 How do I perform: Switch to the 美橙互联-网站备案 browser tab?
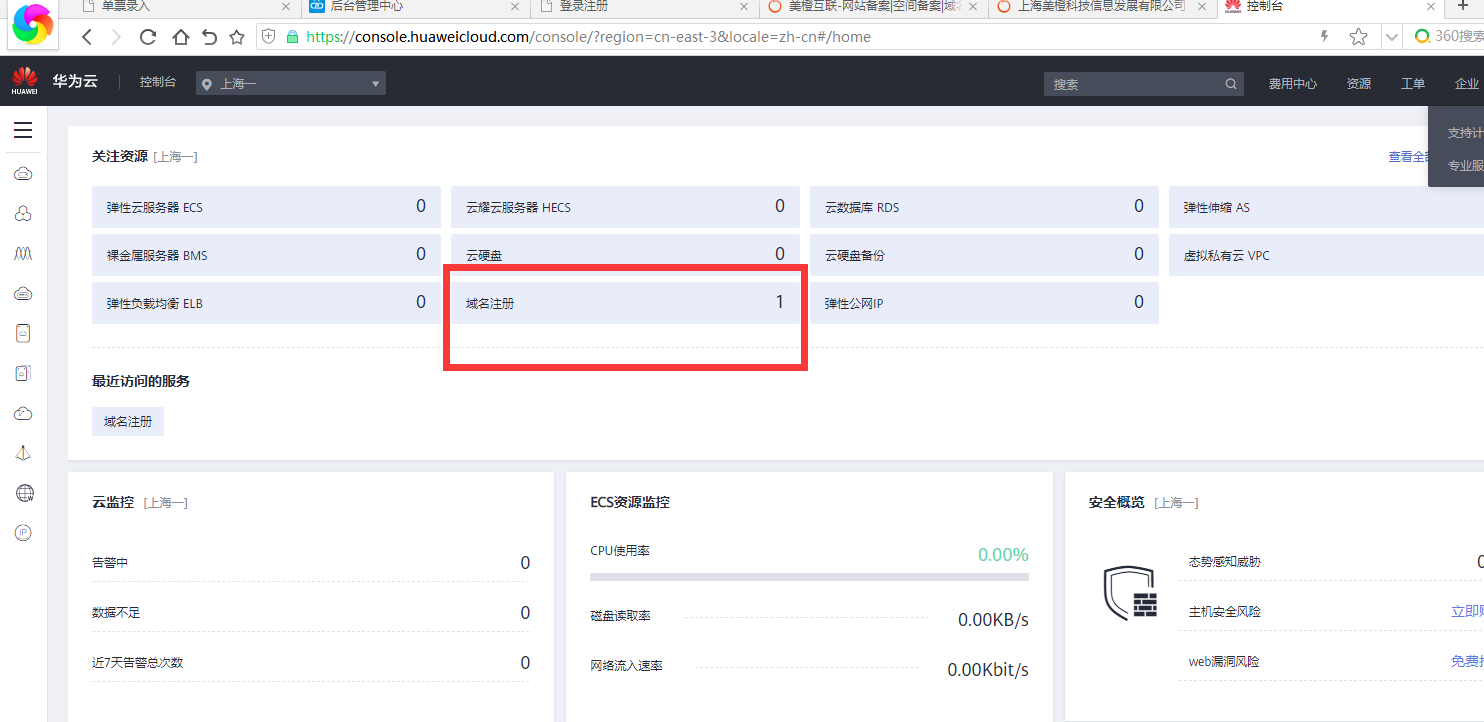click(873, 6)
